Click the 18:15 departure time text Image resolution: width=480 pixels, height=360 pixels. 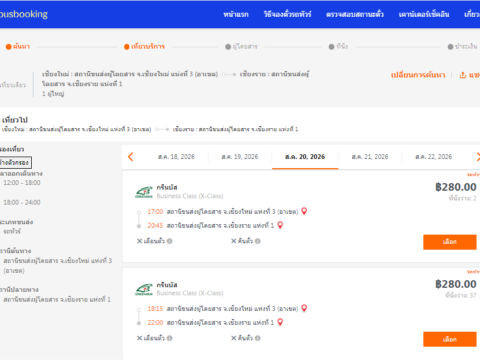click(x=155, y=309)
